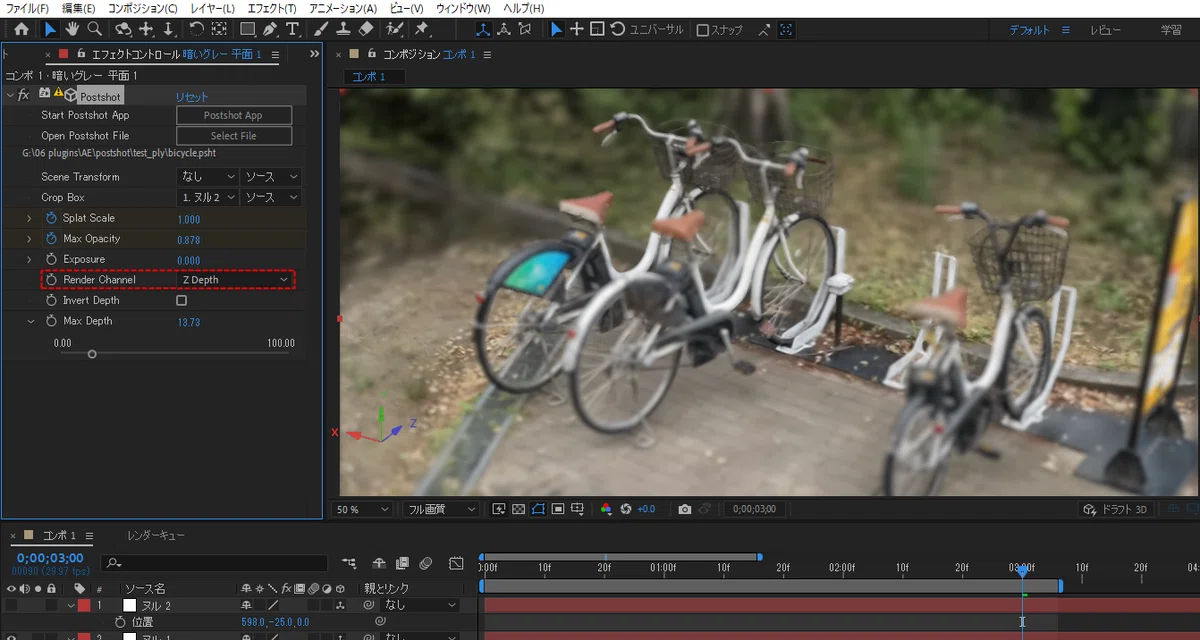Click the red label color of ヌル 2
Image resolution: width=1200 pixels, height=640 pixels.
[x=84, y=605]
